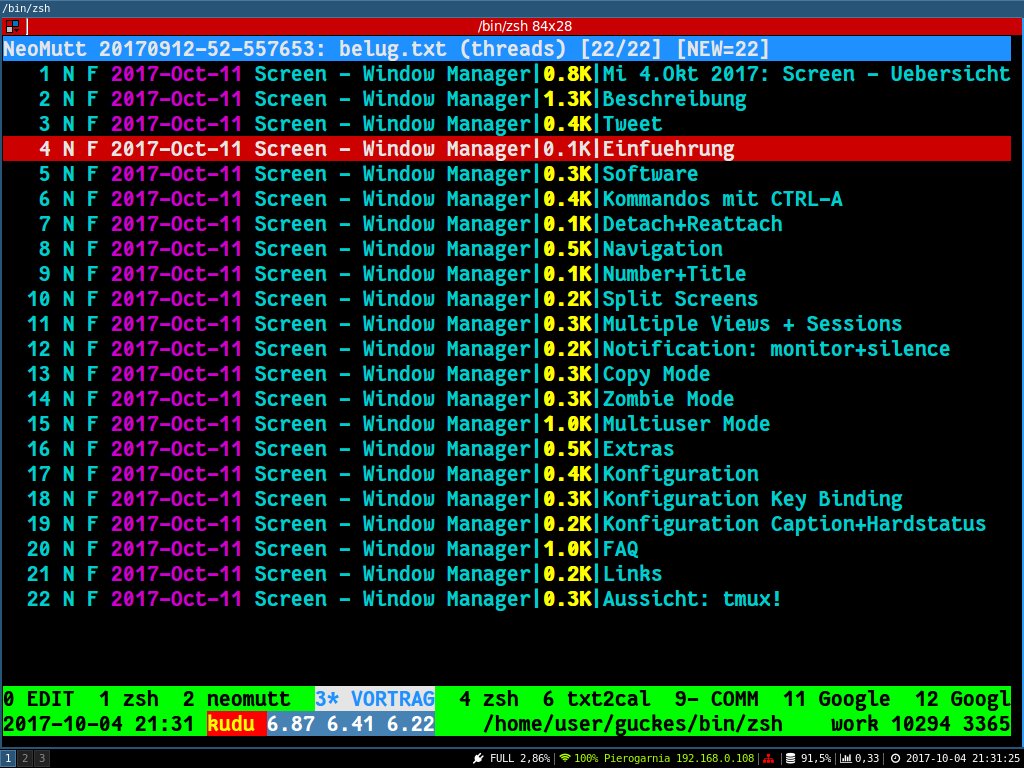Click the hardstatus date 2017-10-04 21:31

coord(99,724)
